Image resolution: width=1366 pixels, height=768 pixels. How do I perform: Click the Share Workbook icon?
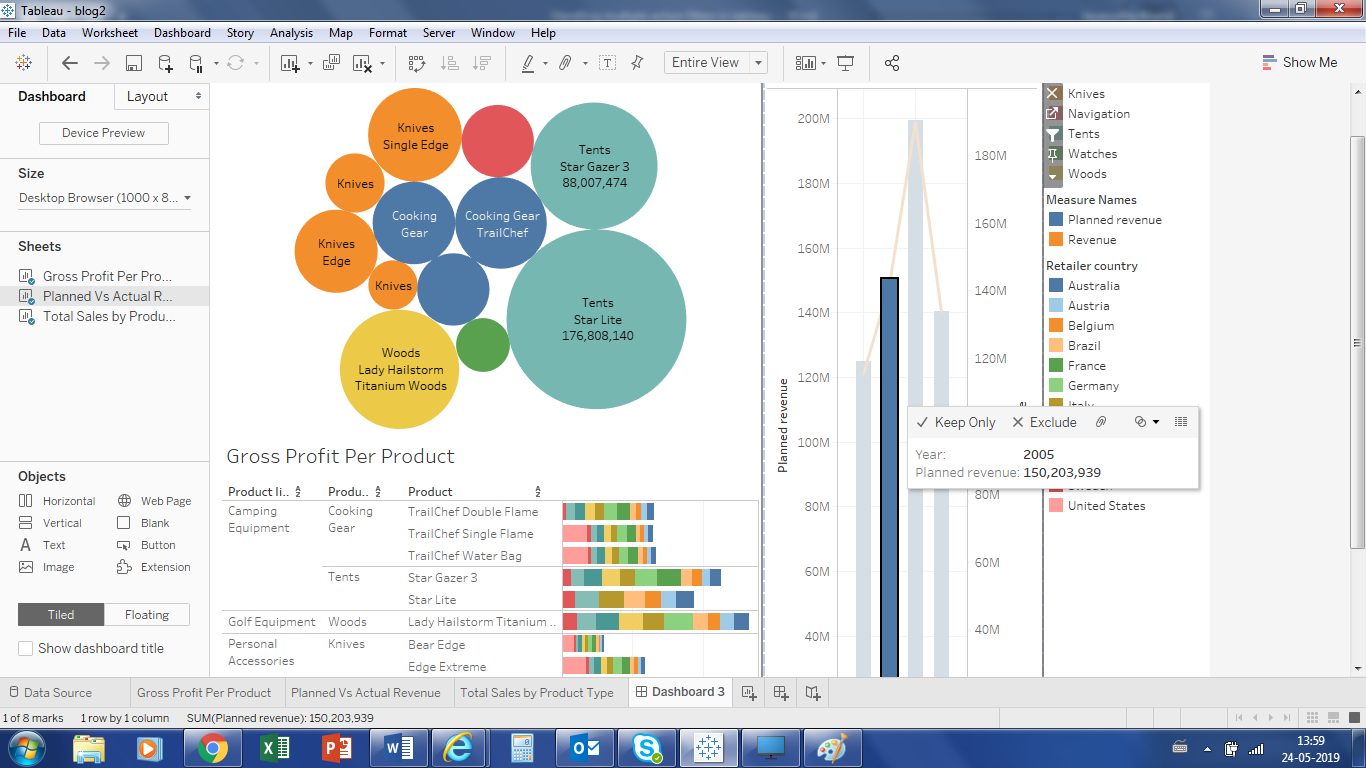(892, 62)
